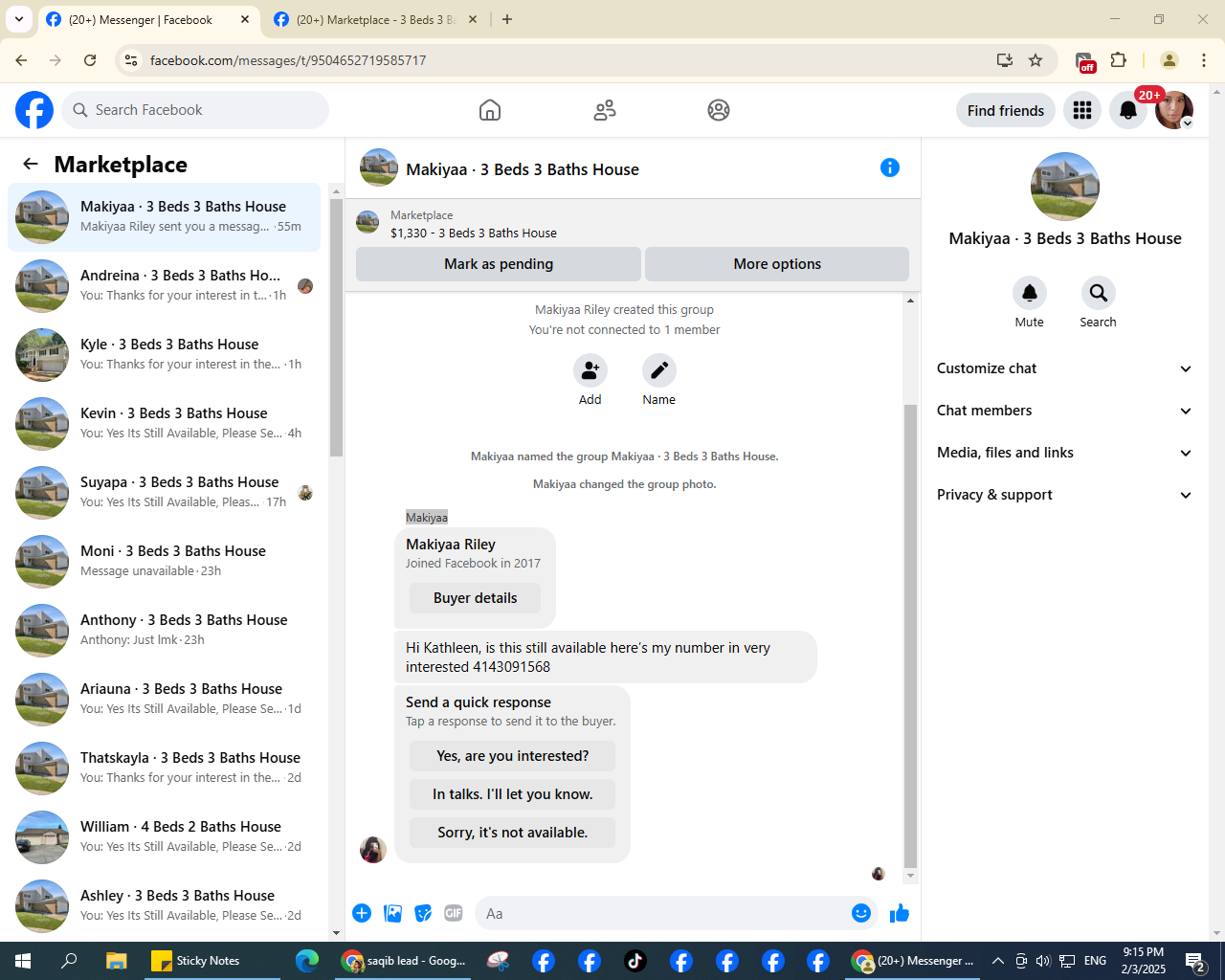This screenshot has width=1225, height=980.
Task: Send quick reply In talks. I'll let you know.
Action: pyautogui.click(x=512, y=794)
